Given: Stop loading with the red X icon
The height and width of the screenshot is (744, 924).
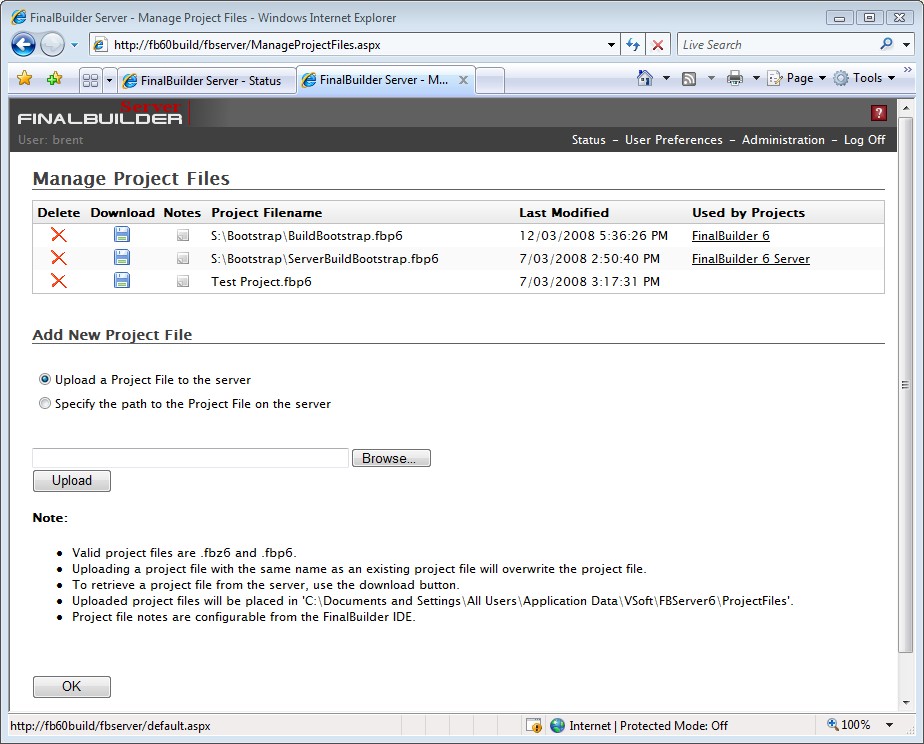Looking at the screenshot, I should (x=658, y=45).
